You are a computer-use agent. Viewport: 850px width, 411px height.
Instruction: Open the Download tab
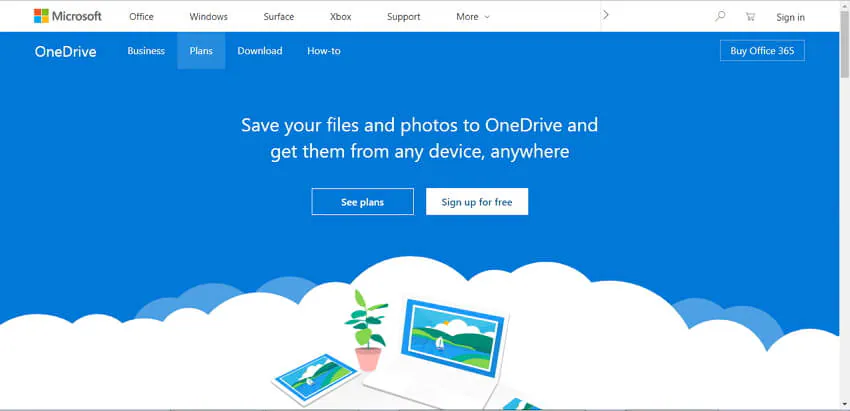click(x=260, y=51)
